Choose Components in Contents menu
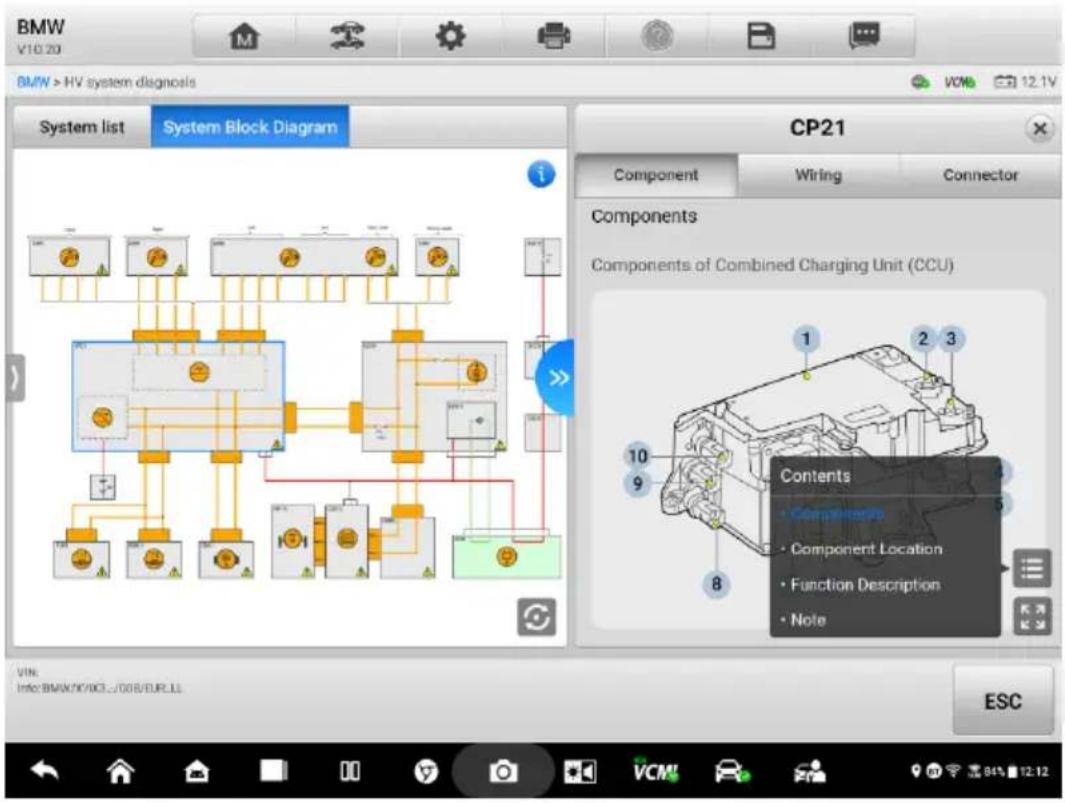The width and height of the screenshot is (1065, 803). pos(837,513)
